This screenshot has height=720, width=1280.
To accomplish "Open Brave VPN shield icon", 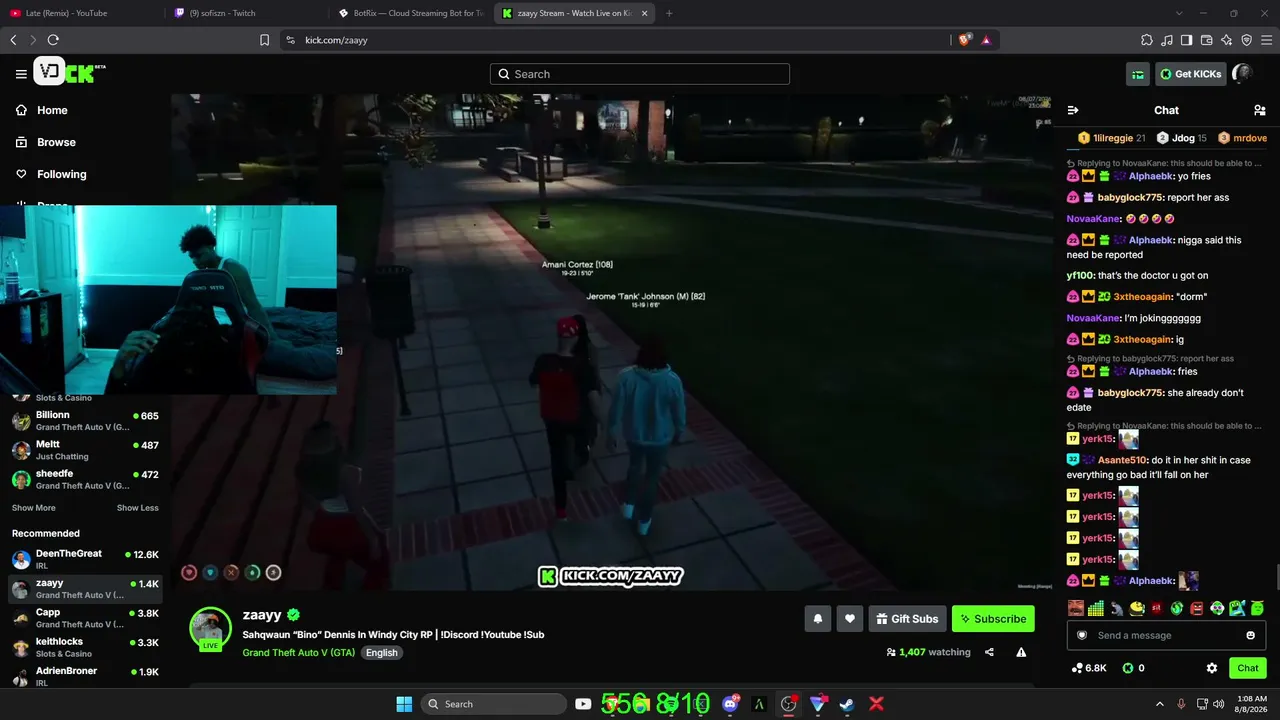I will tap(1246, 40).
